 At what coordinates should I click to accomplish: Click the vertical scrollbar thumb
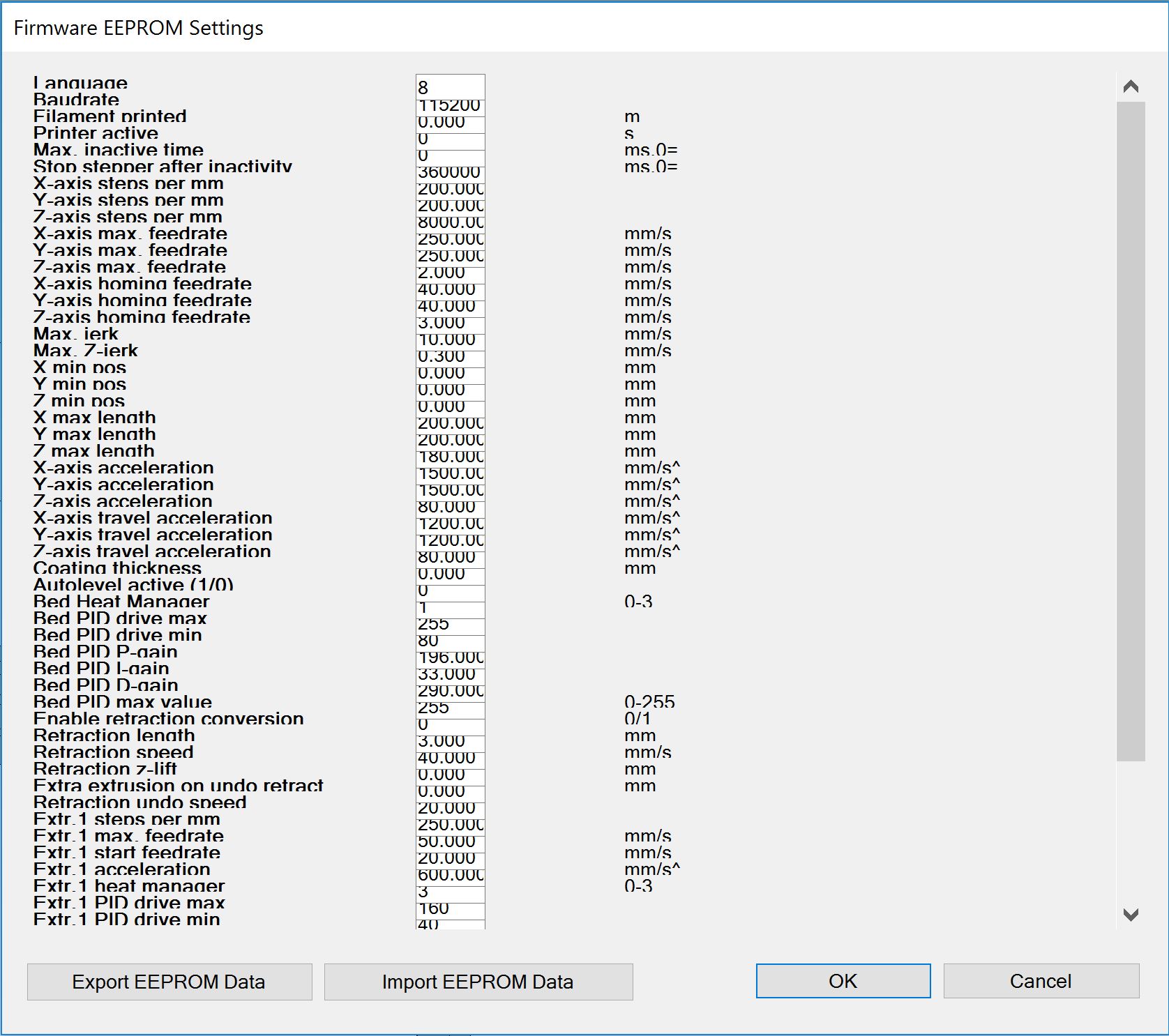1131,431
